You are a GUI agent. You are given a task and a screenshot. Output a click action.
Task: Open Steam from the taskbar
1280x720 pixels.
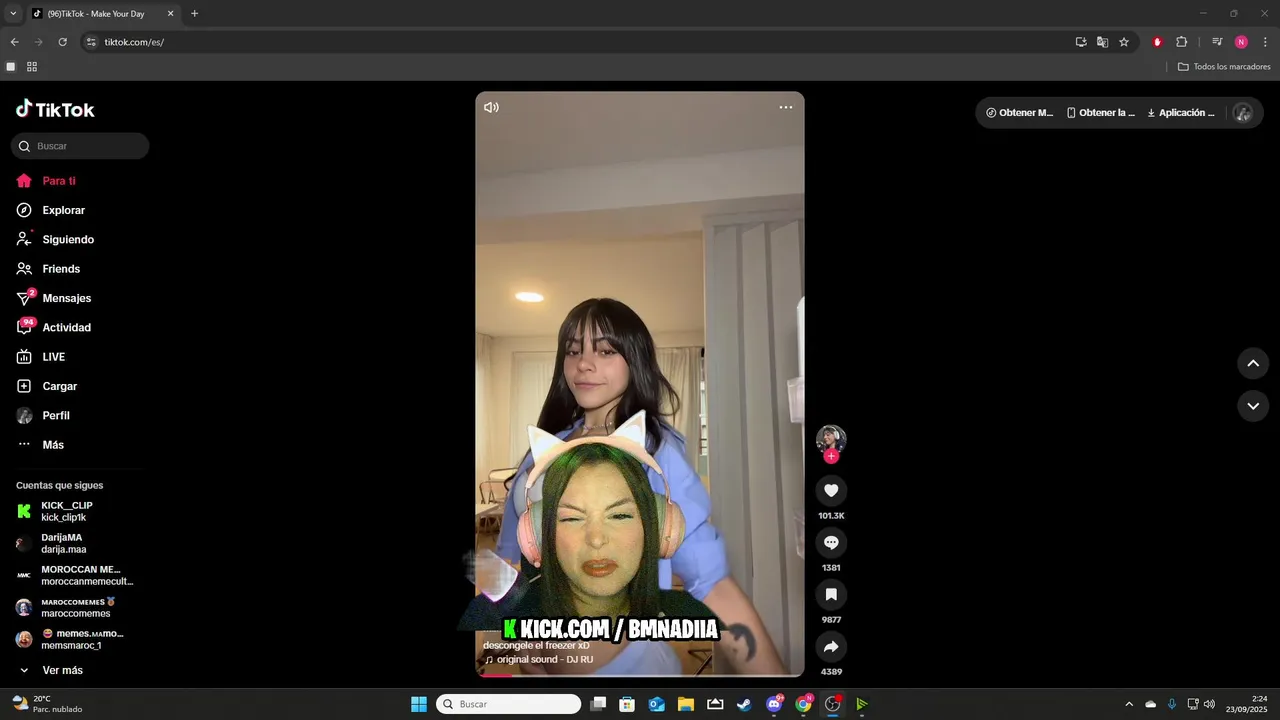click(744, 704)
